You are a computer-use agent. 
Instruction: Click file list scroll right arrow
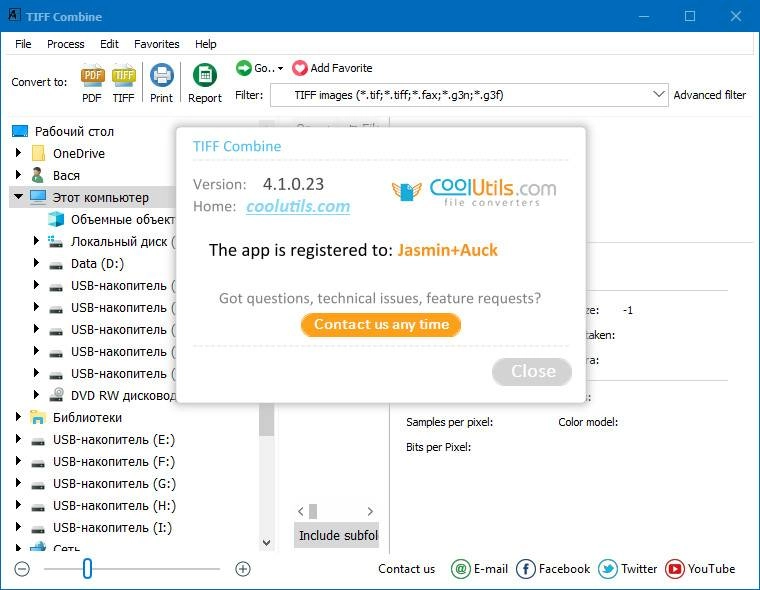(370, 511)
